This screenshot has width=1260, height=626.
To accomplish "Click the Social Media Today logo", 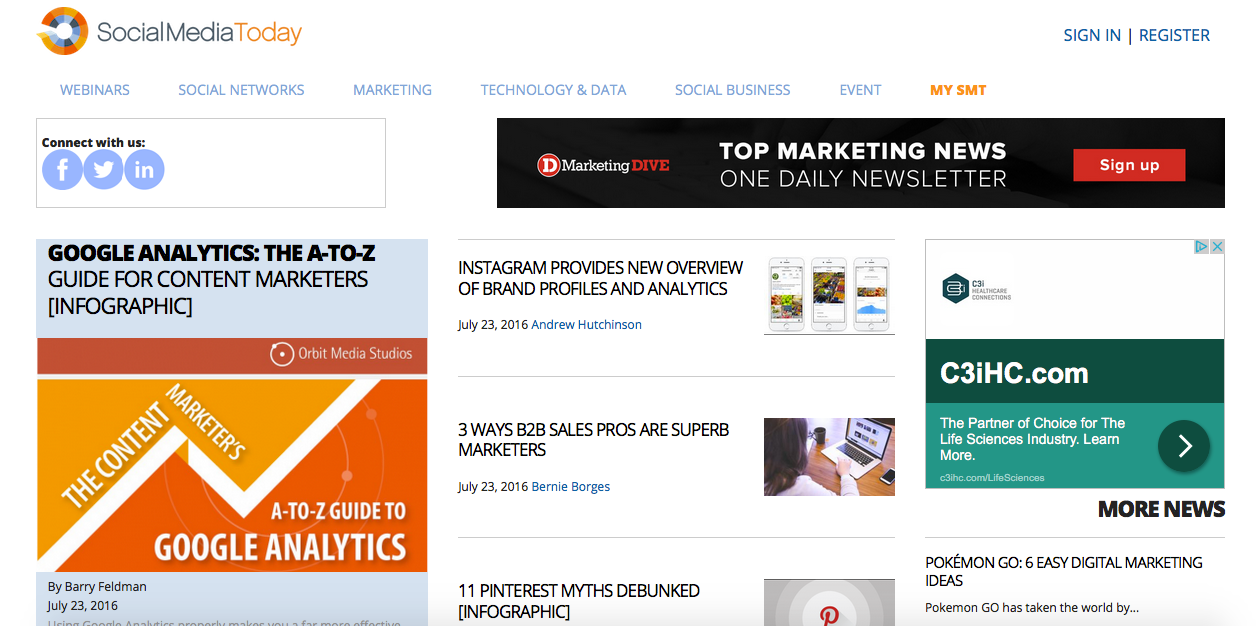I will 170,32.
